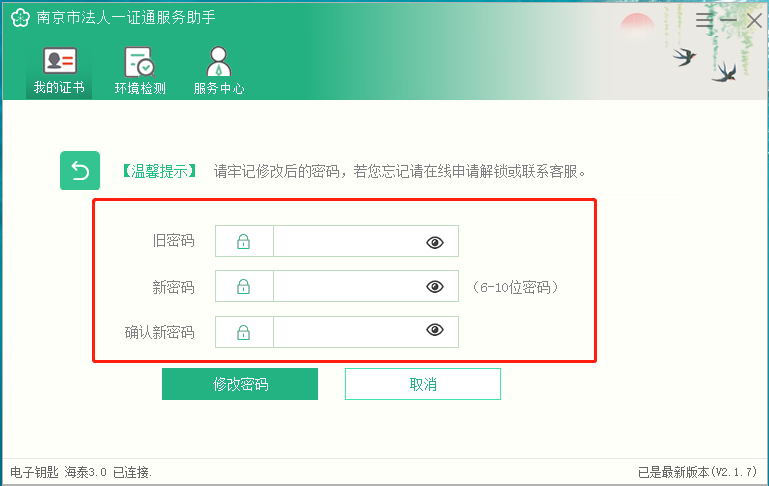Click the lock icon beside 确认新密码

click(x=244, y=333)
